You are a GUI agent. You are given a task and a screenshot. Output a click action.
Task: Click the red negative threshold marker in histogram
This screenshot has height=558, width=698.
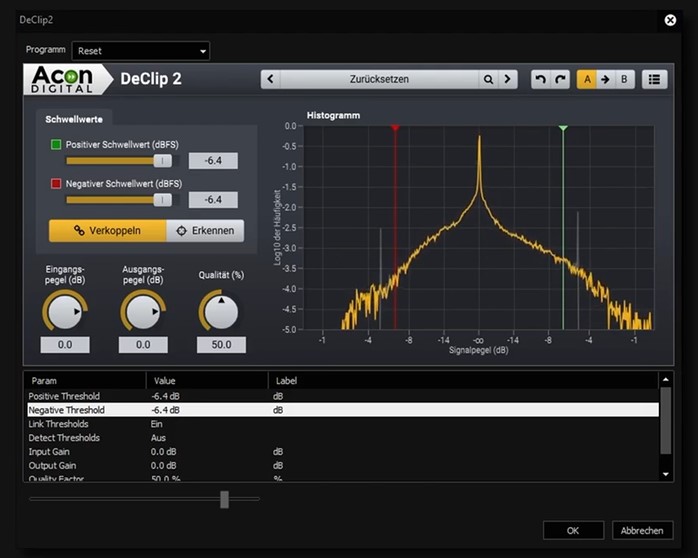coord(395,129)
